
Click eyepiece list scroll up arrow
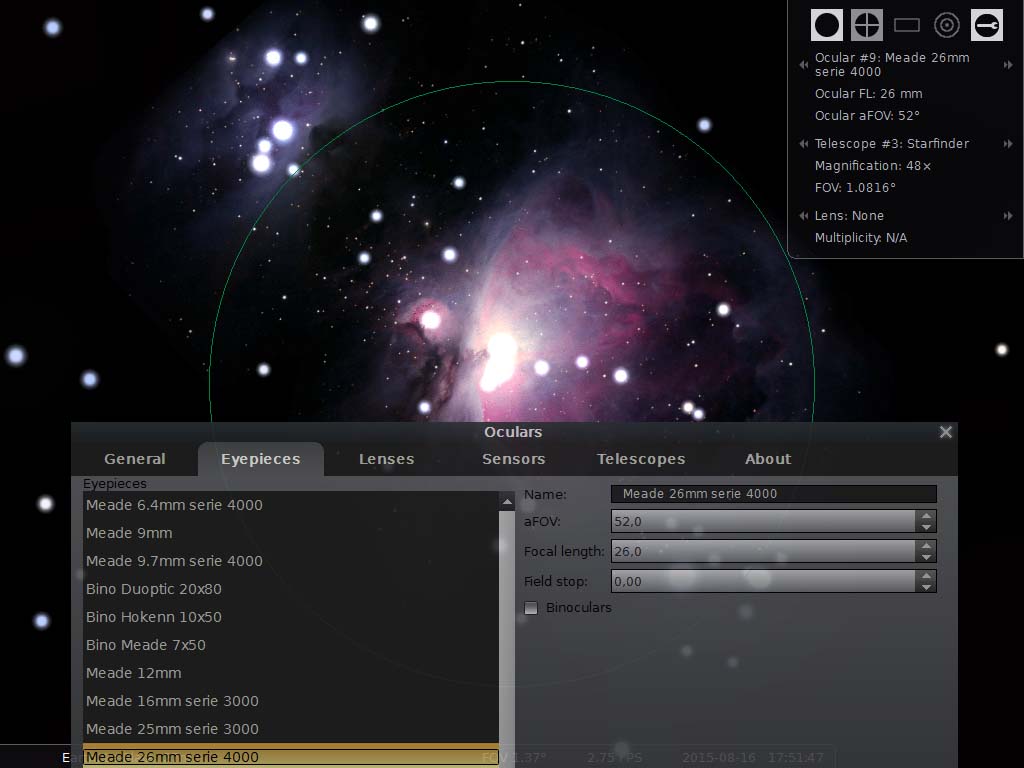pyautogui.click(x=507, y=502)
